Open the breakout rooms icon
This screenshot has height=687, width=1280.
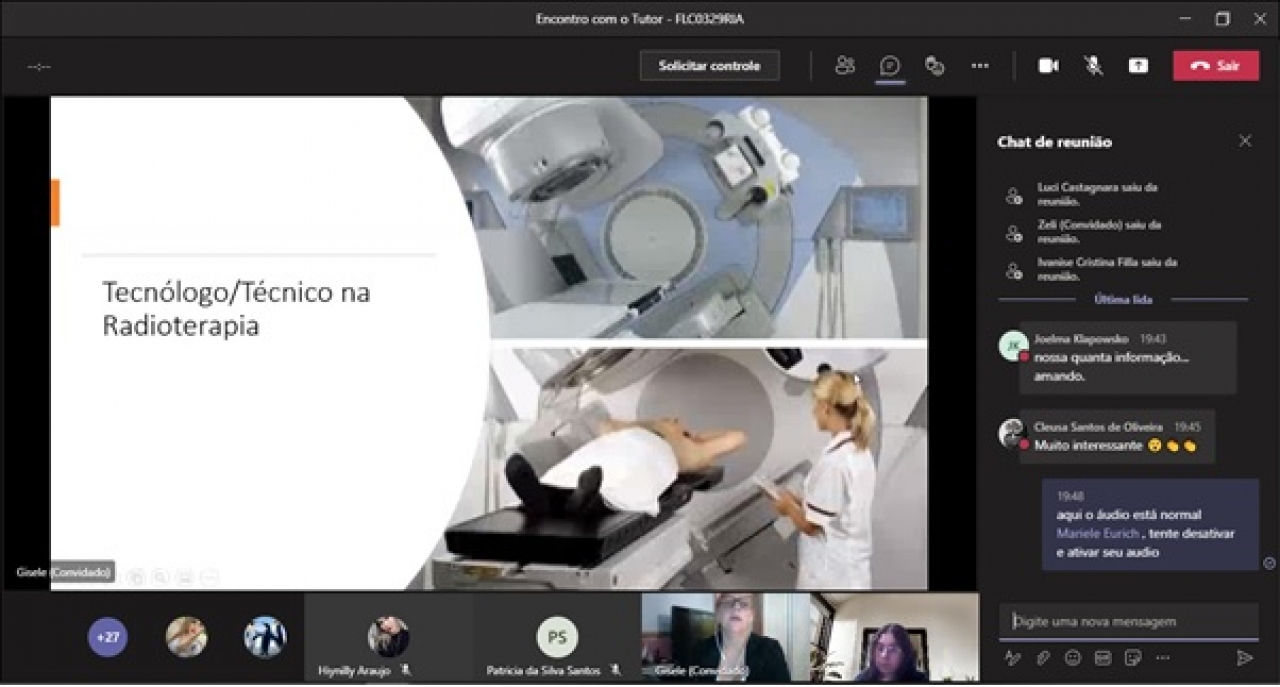coord(935,66)
